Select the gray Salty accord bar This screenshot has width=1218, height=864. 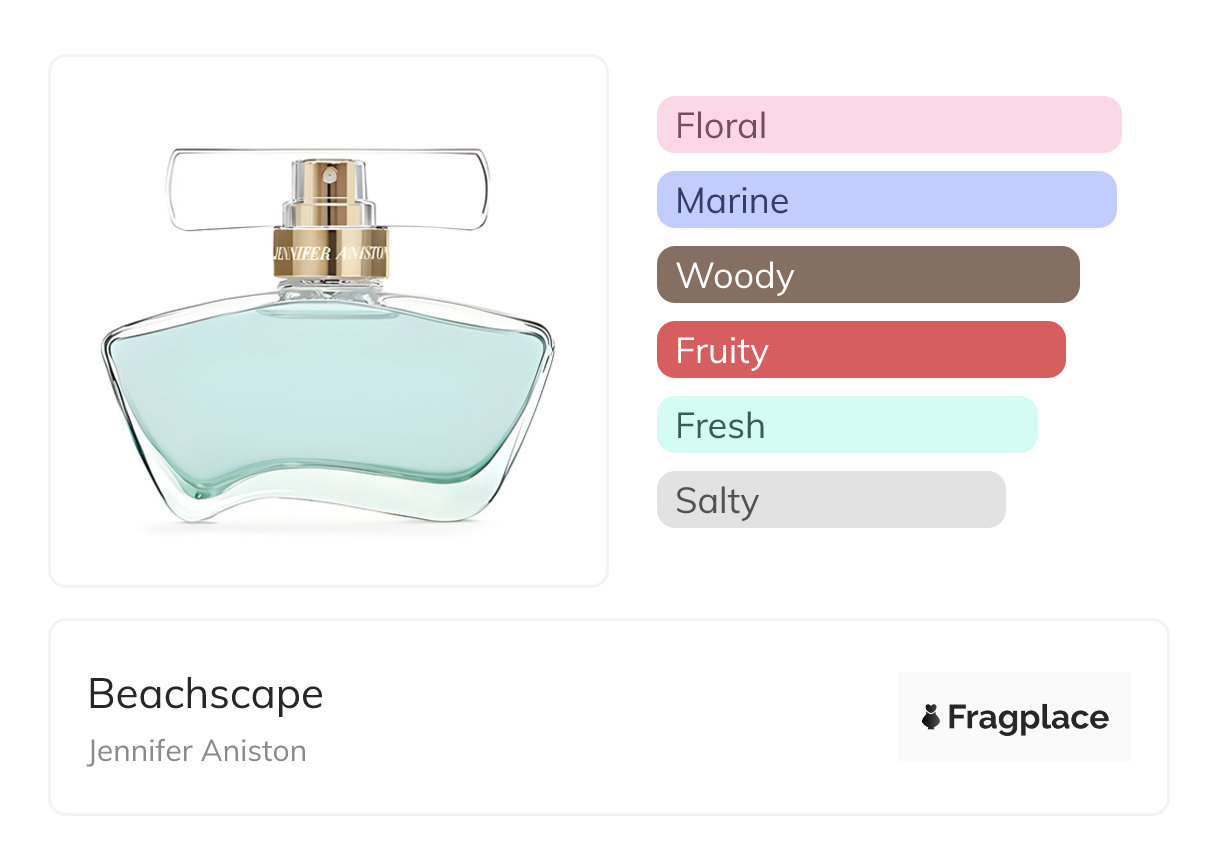(x=830, y=500)
